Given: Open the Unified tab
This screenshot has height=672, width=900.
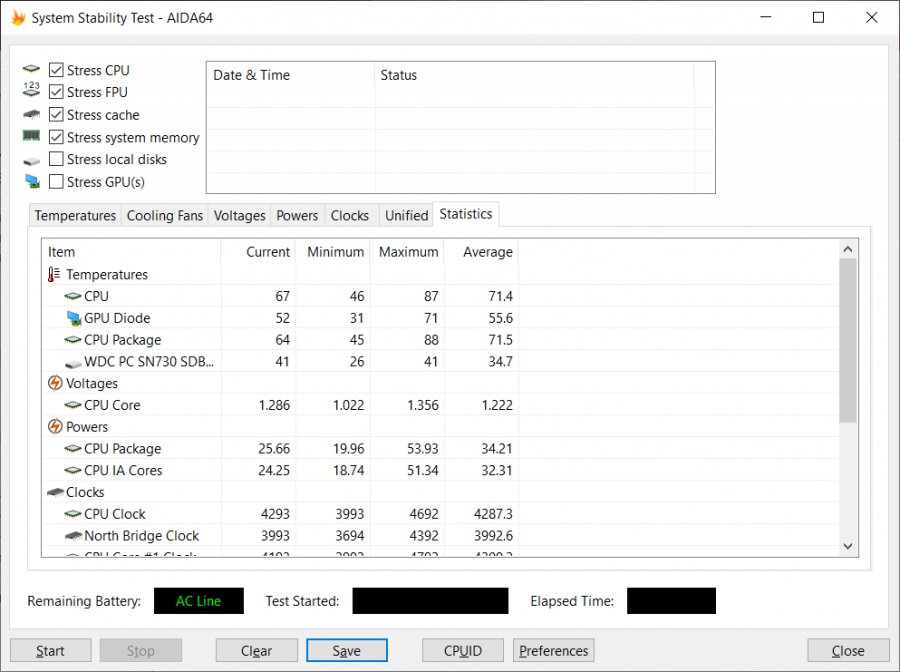Looking at the screenshot, I should (x=406, y=216).
